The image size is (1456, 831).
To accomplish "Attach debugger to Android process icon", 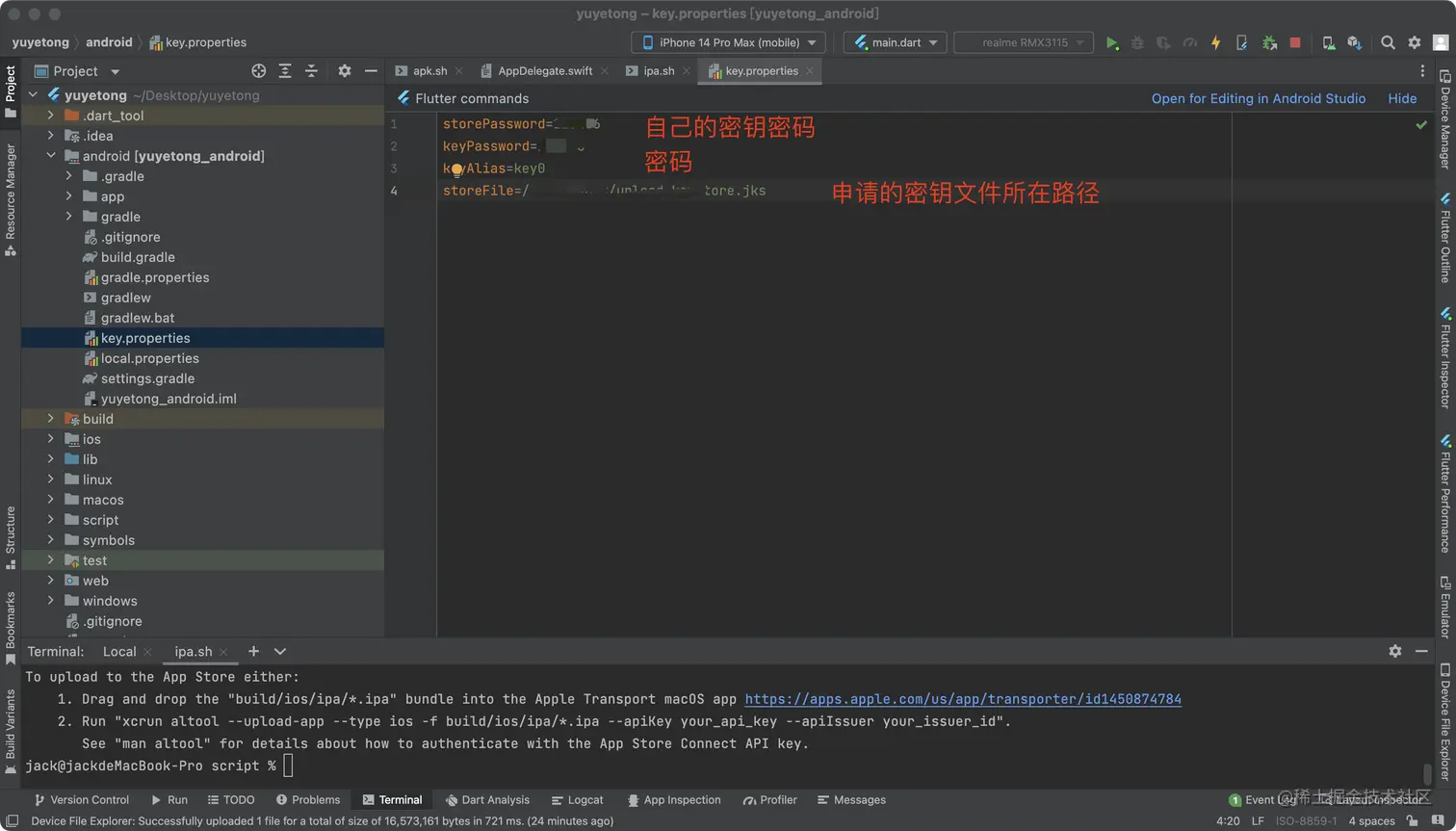I will point(1269,42).
